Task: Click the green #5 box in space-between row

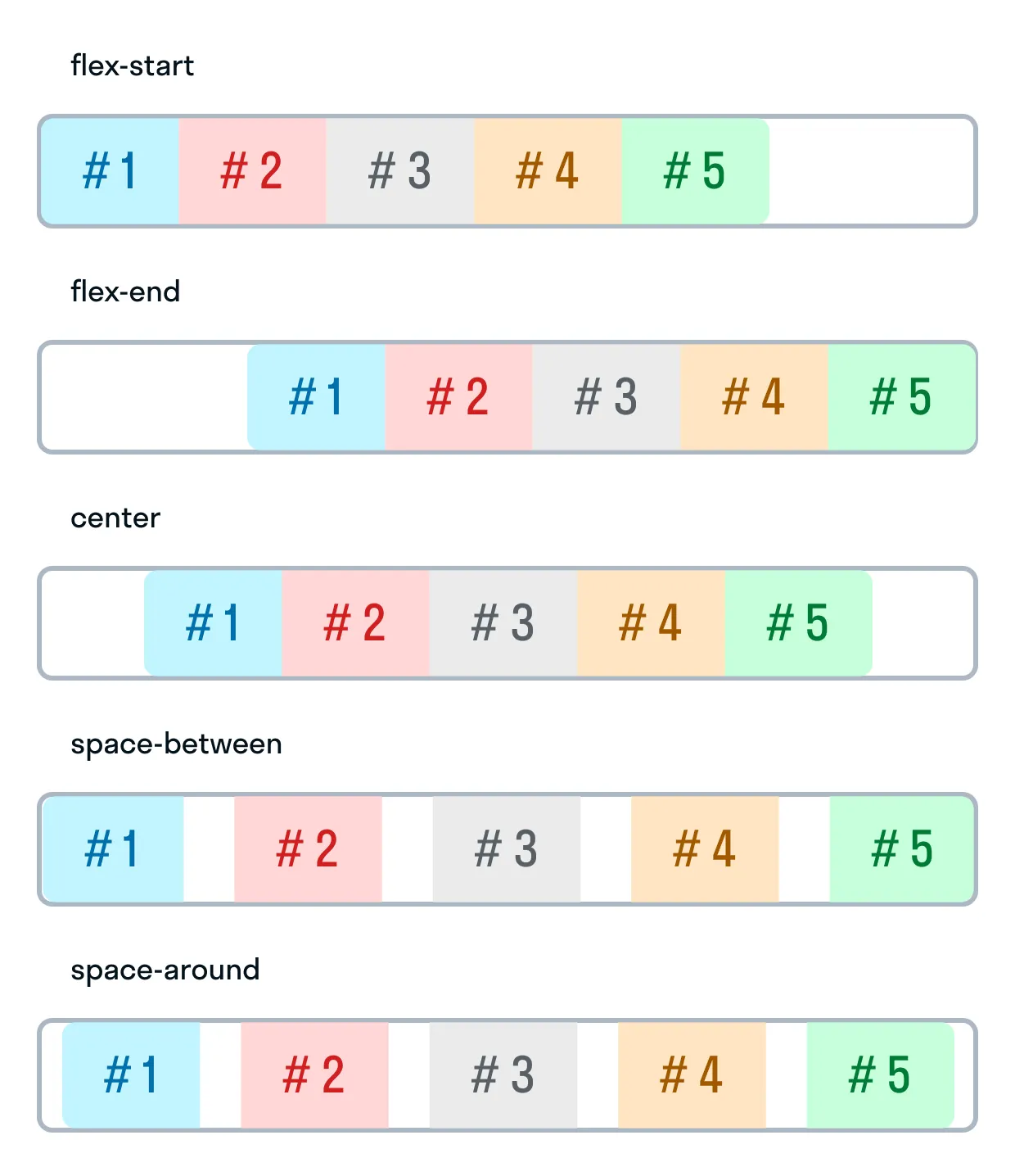Action: tap(902, 849)
